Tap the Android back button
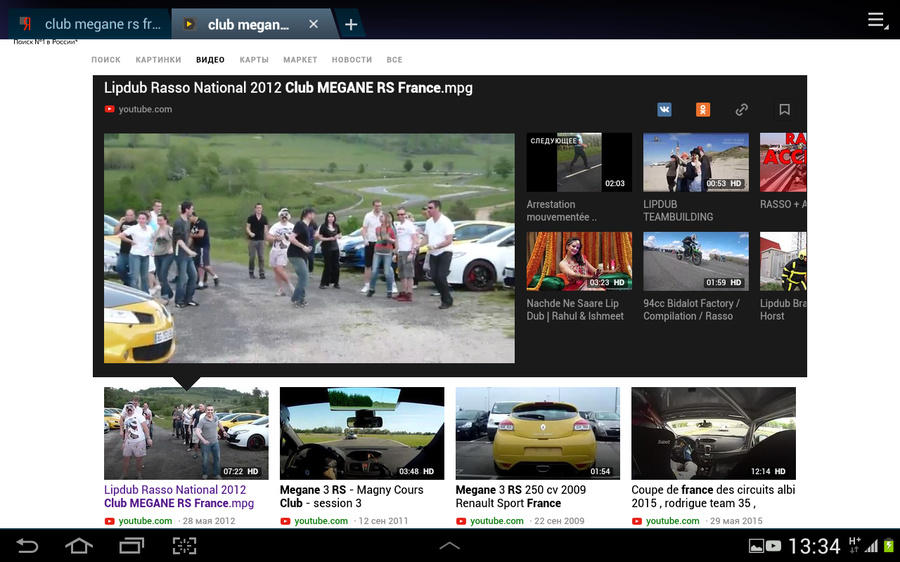The image size is (900, 562). pyautogui.click(x=26, y=545)
